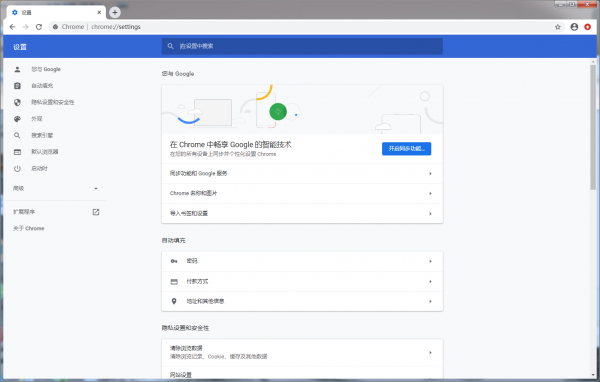This screenshot has height=382, width=600.
Task: Click the location pin Addresses icon
Action: pos(174,301)
